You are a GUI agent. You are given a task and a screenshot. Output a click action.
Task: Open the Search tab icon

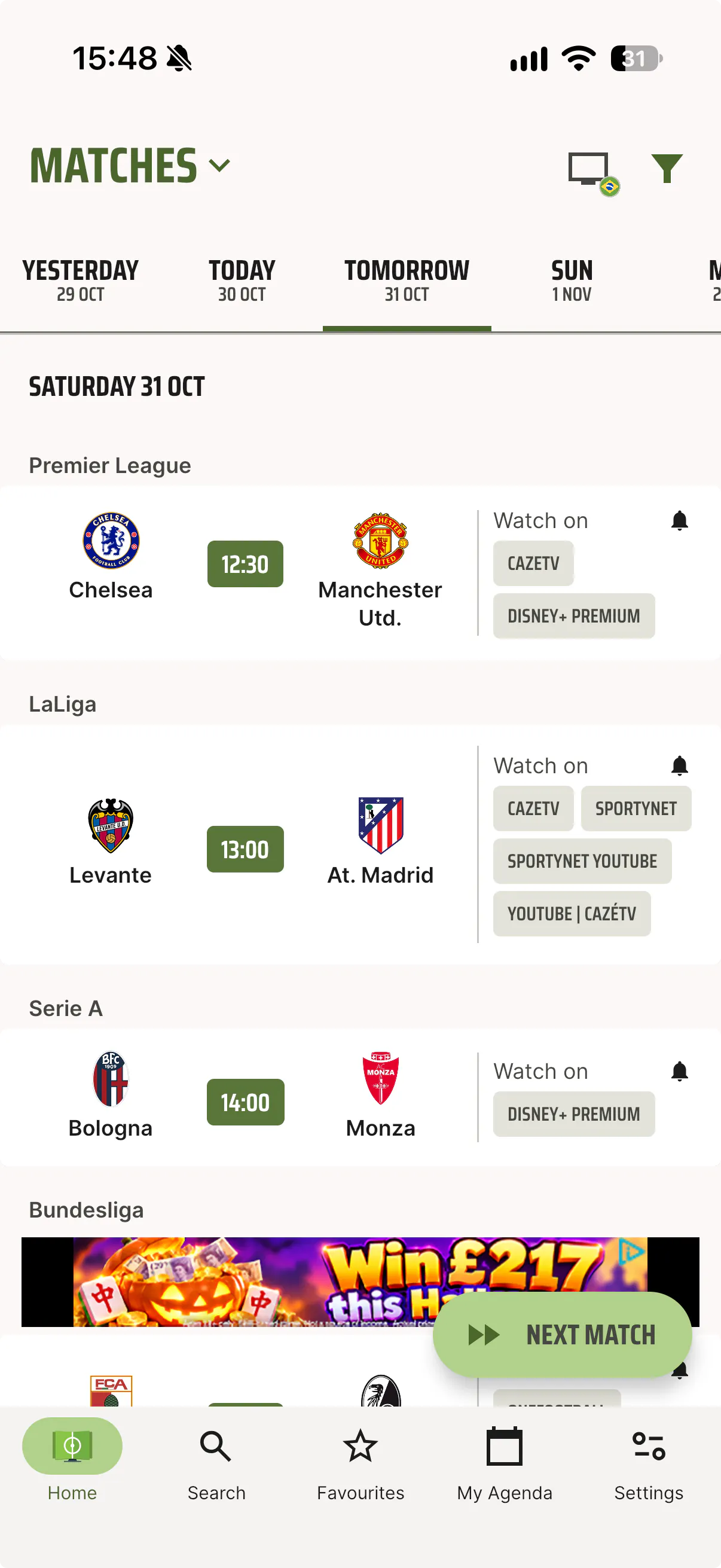215,1445
